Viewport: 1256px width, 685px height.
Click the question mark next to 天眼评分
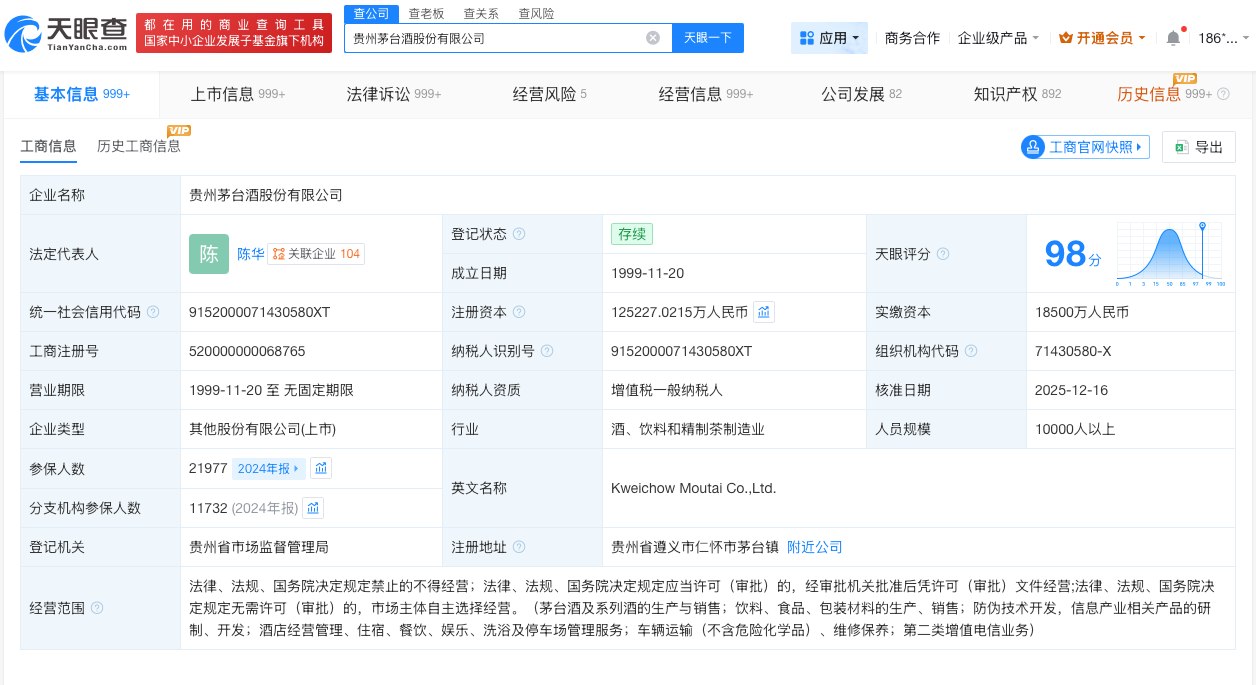coord(943,254)
